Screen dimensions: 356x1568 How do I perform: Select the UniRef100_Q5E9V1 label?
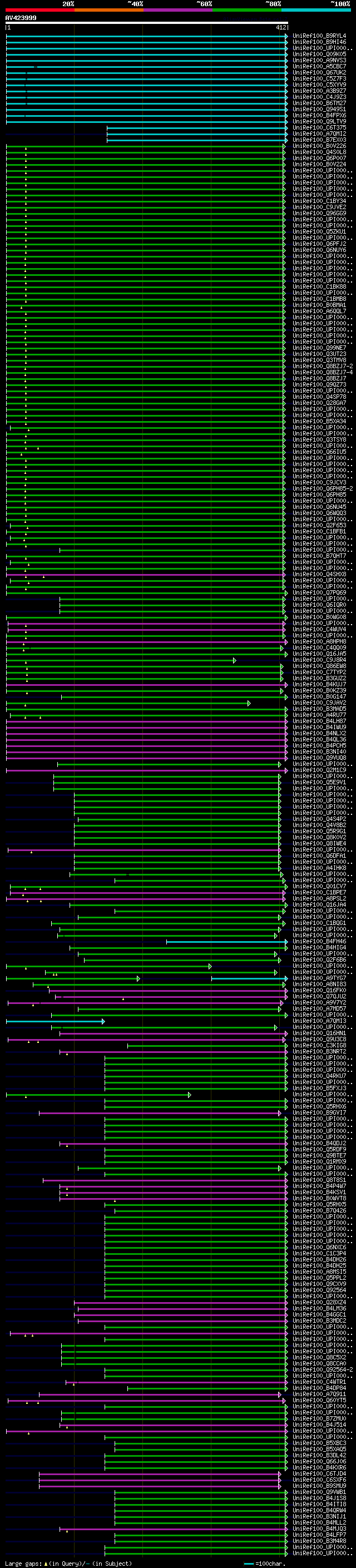pyautogui.click(x=319, y=782)
